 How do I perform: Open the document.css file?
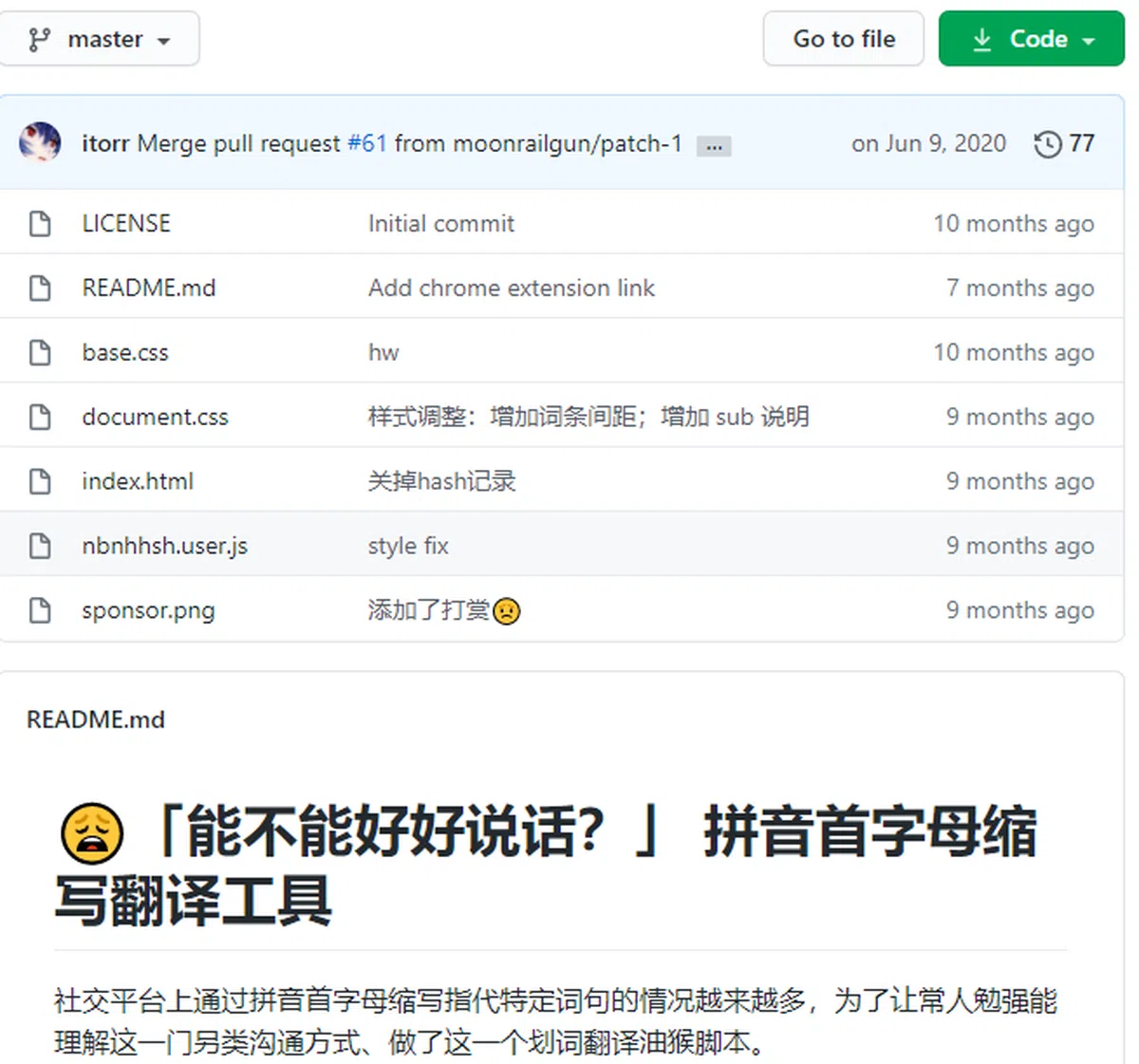tap(155, 417)
